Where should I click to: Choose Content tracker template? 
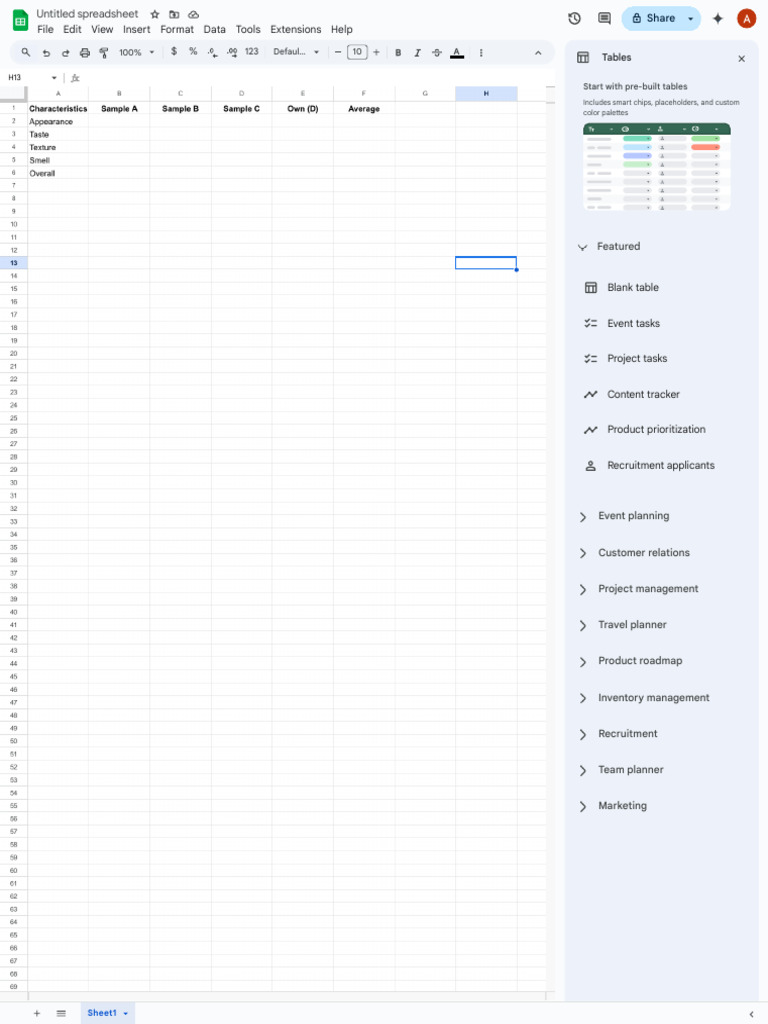click(632, 394)
